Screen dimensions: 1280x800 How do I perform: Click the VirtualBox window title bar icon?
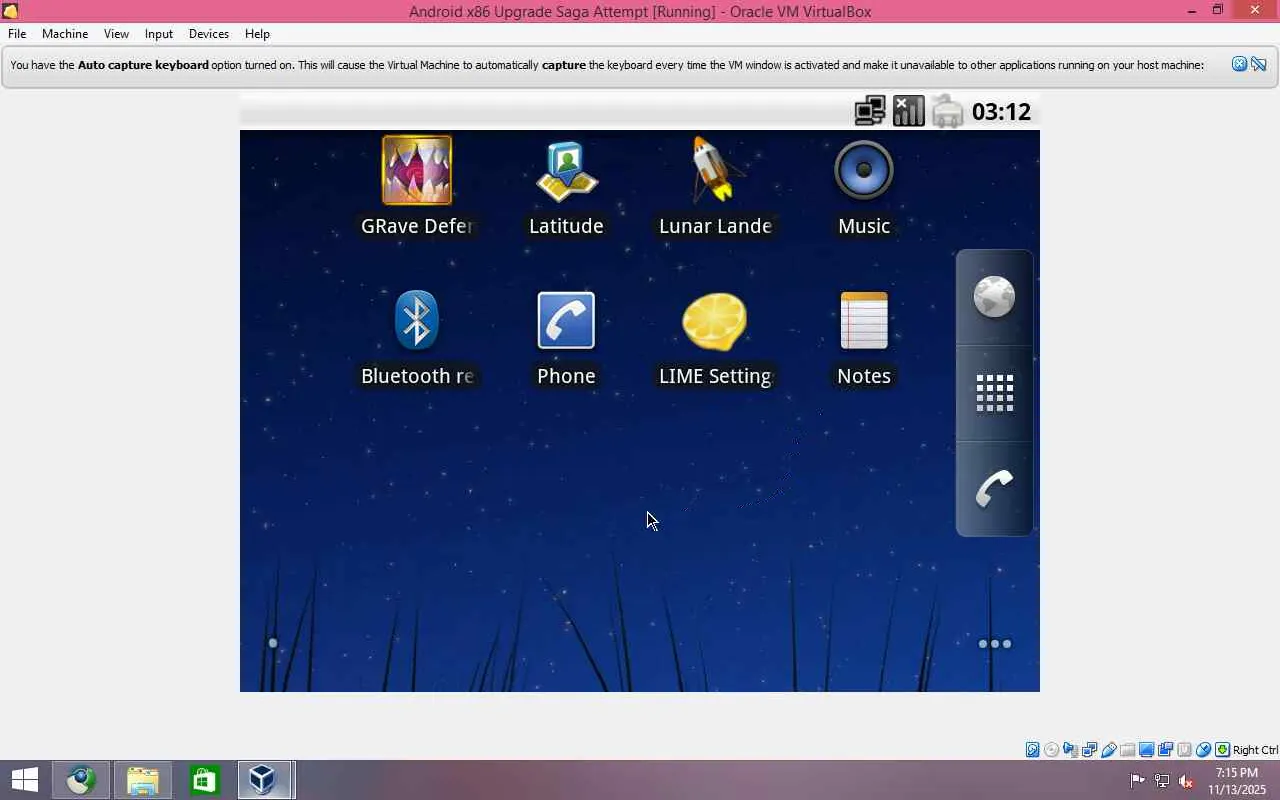(11, 12)
